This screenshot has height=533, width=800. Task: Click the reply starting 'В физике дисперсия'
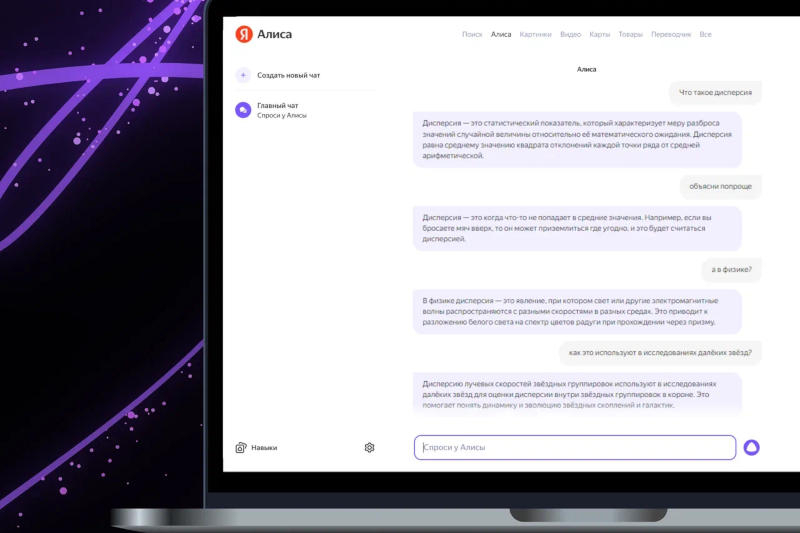click(577, 312)
